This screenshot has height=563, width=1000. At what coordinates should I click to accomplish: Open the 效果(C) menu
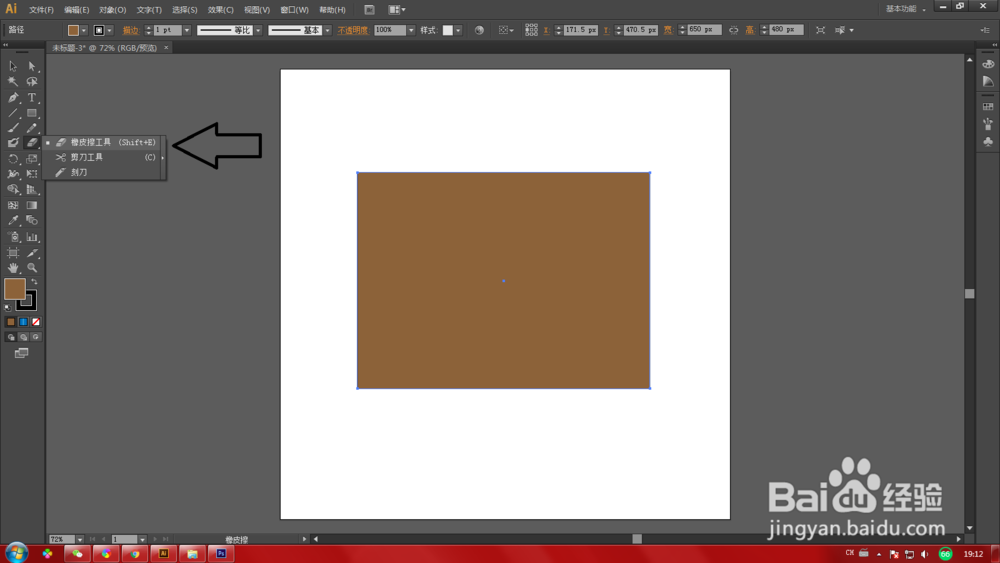(221, 10)
